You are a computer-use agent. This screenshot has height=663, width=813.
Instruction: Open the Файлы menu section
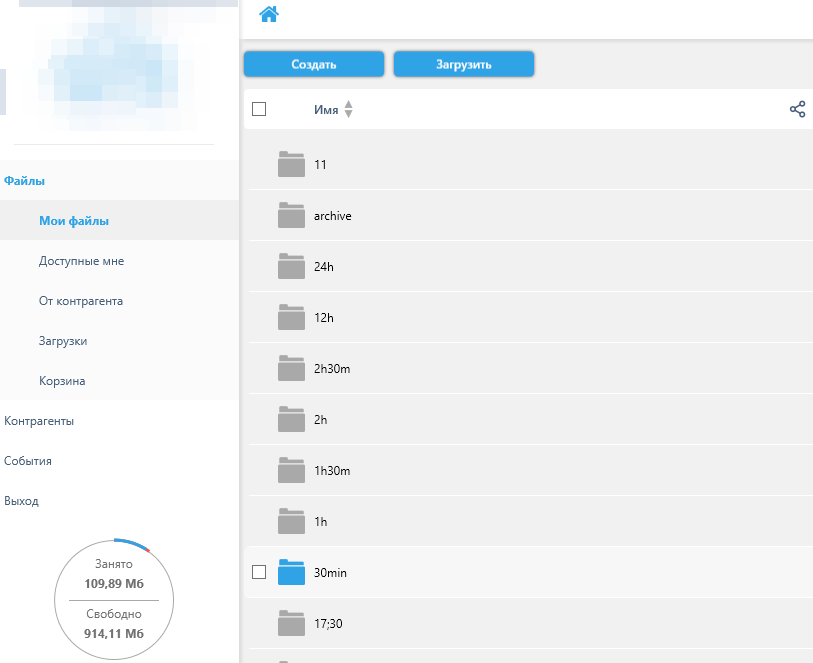tap(24, 181)
